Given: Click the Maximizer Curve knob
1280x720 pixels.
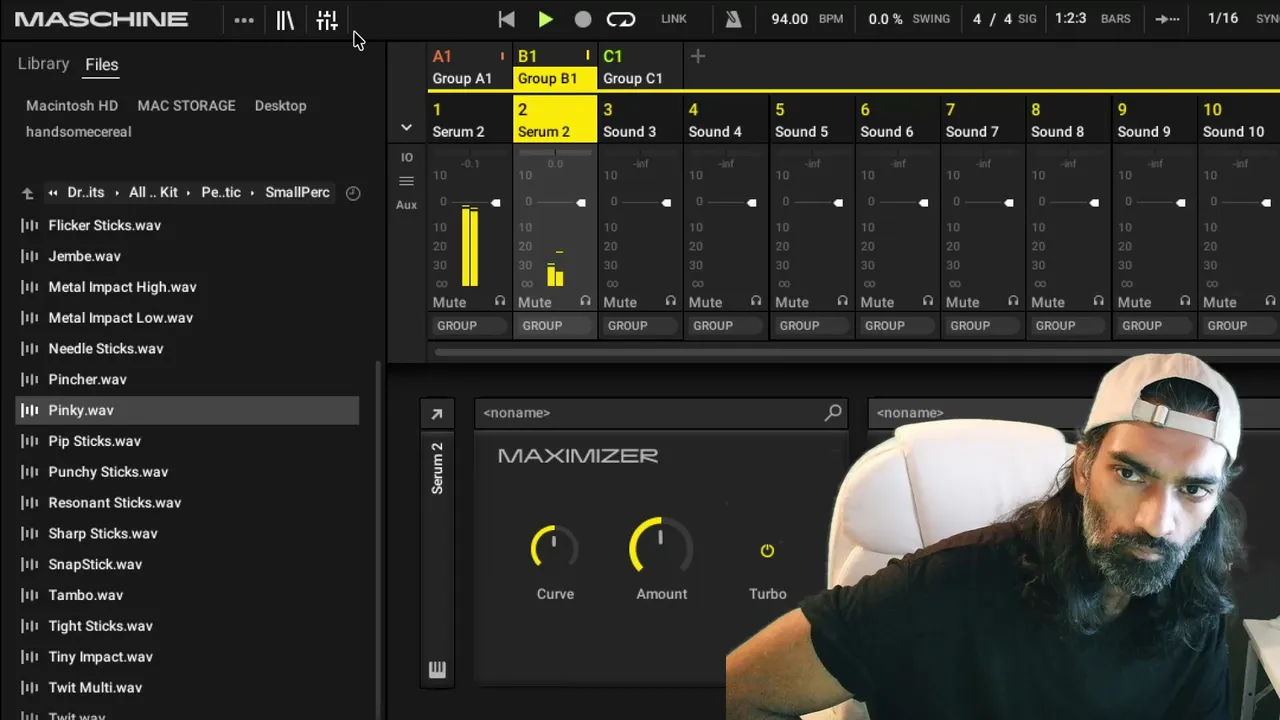Looking at the screenshot, I should tap(554, 549).
